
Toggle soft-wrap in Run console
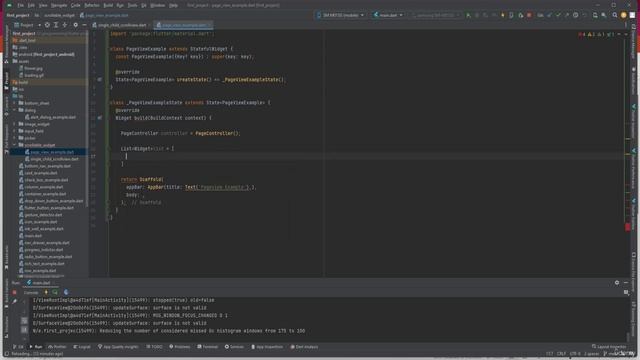click(x=24, y=321)
